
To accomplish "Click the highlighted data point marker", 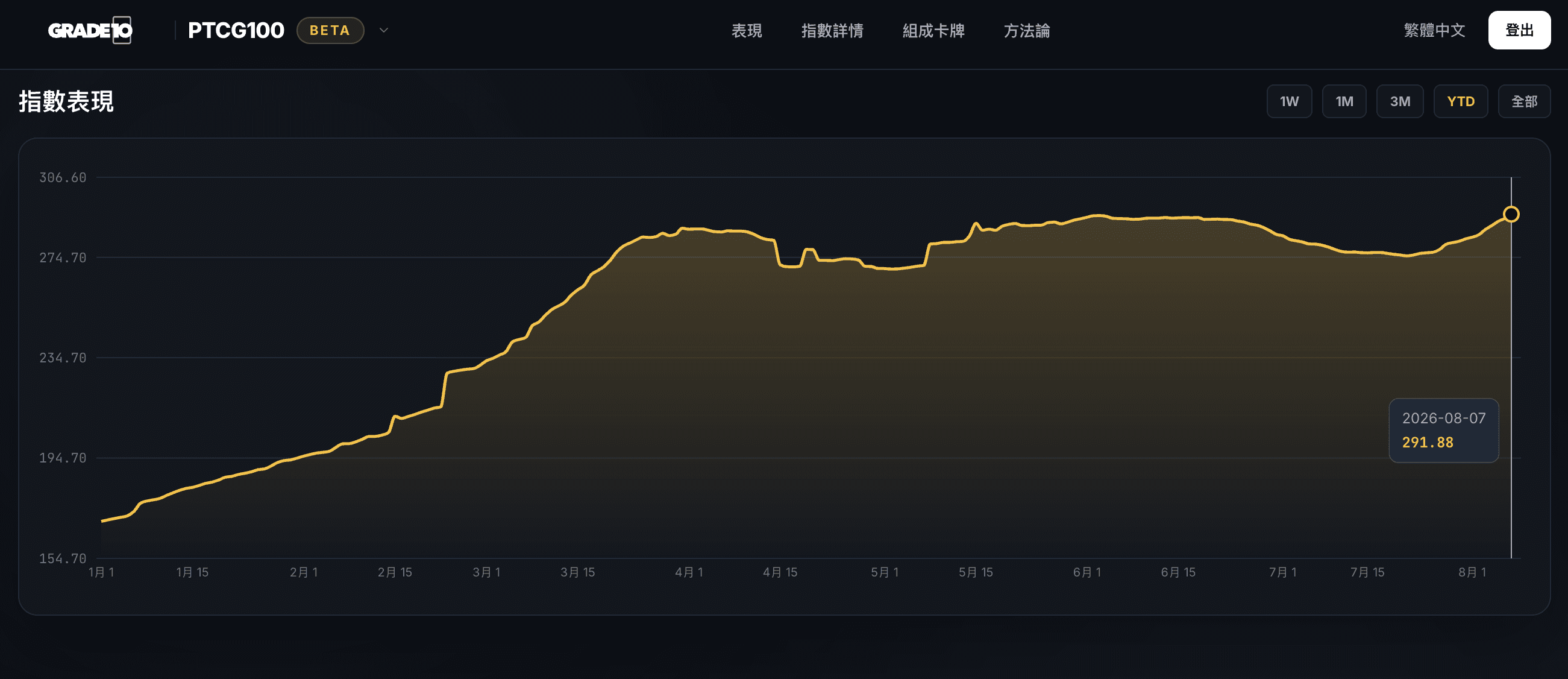I will (1511, 214).
